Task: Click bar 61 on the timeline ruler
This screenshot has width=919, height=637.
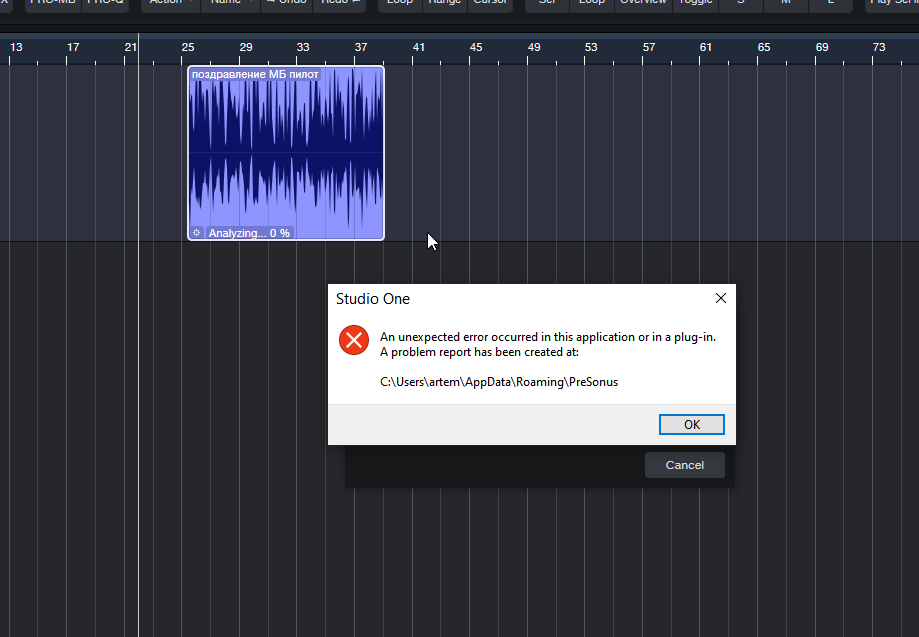Action: point(706,47)
